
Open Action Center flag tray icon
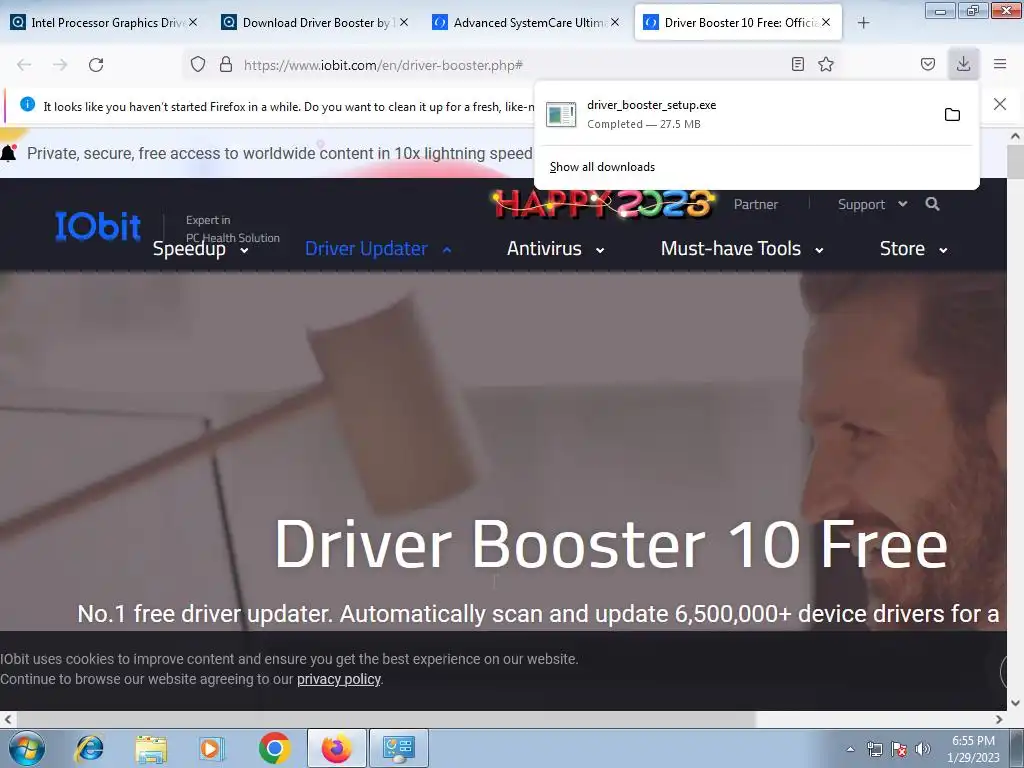point(899,749)
